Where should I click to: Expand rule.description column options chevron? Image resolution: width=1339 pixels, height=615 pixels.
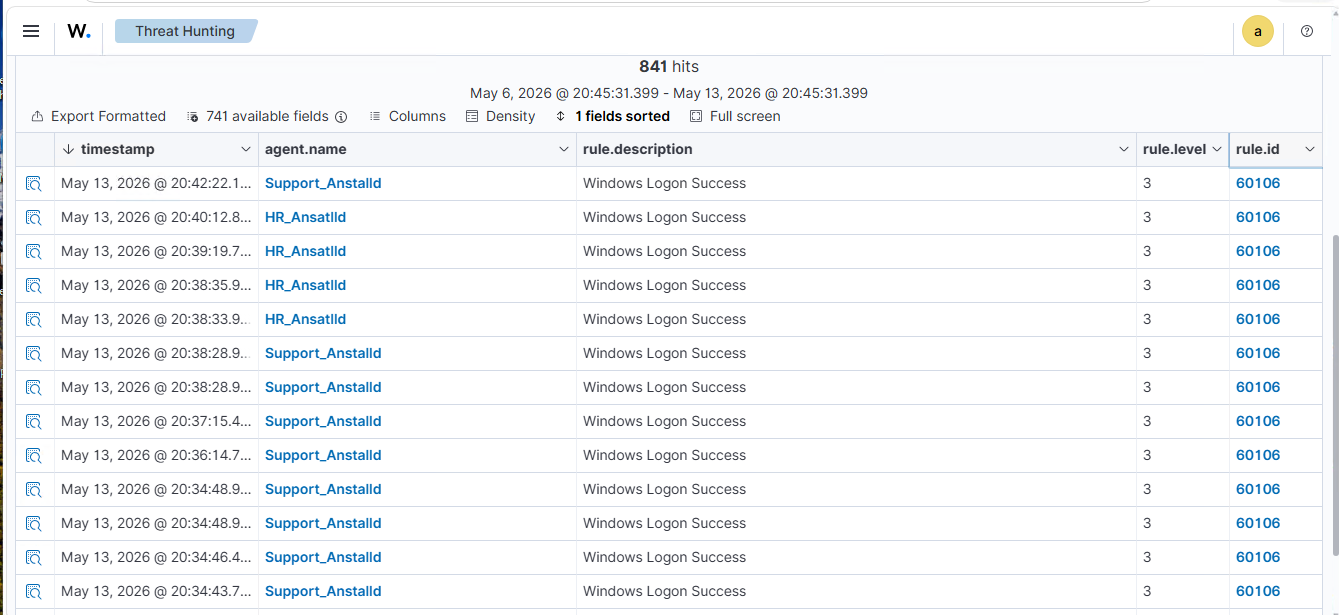coord(1124,149)
